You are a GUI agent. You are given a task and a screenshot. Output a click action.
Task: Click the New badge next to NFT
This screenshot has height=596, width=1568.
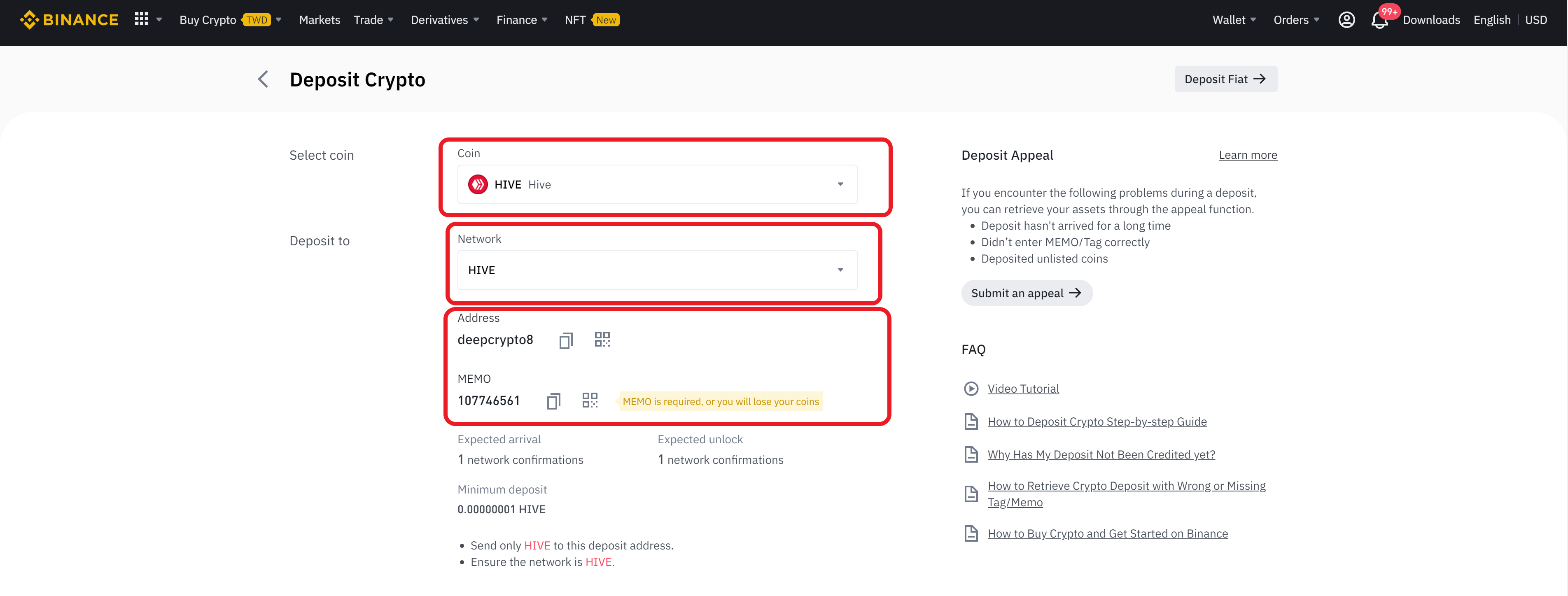click(606, 20)
